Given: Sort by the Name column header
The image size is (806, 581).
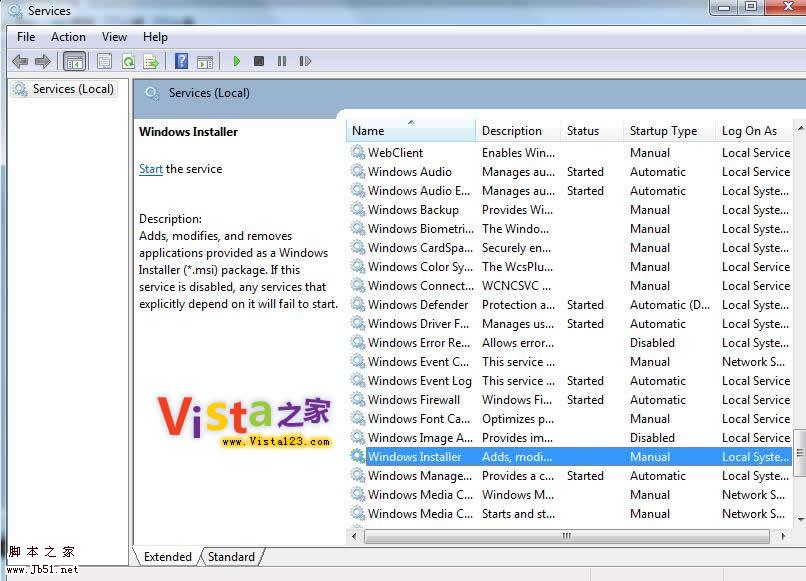Looking at the screenshot, I should (x=411, y=131).
